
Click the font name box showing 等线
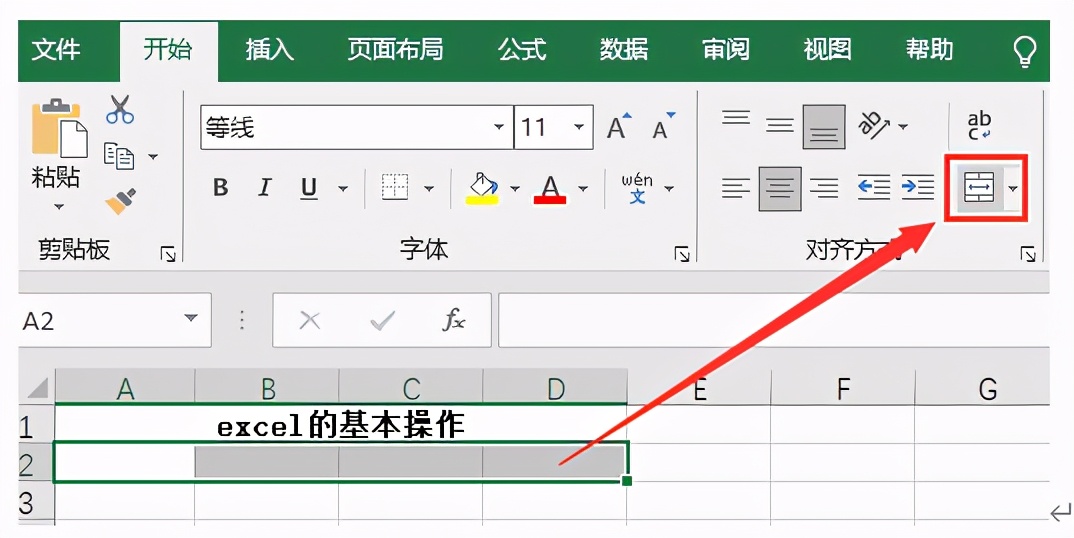click(x=357, y=127)
